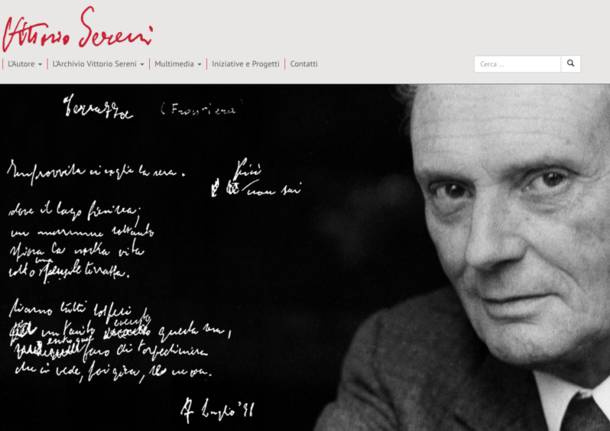Image resolution: width=610 pixels, height=431 pixels.
Task: Click the magnifying glass search icon
Action: point(570,64)
